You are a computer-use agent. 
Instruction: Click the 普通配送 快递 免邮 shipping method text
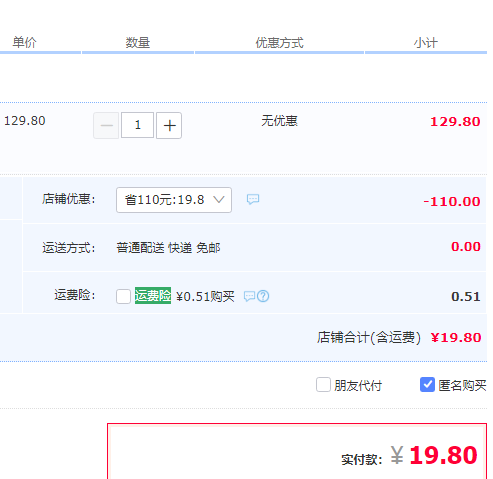[x=168, y=248]
